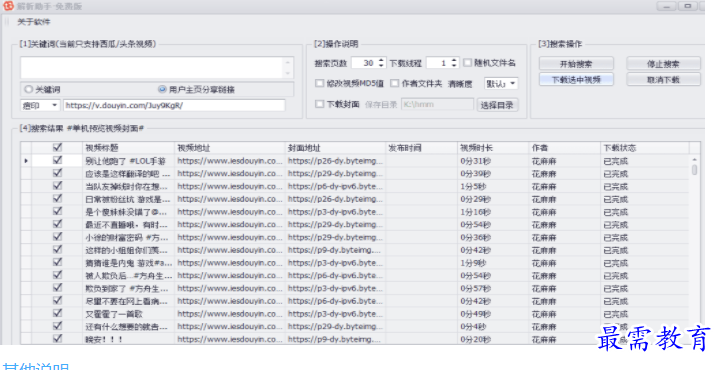Decrease the 下载线程 value with the down arrow
Viewport: 719px width, 370px height.
coord(454,66)
